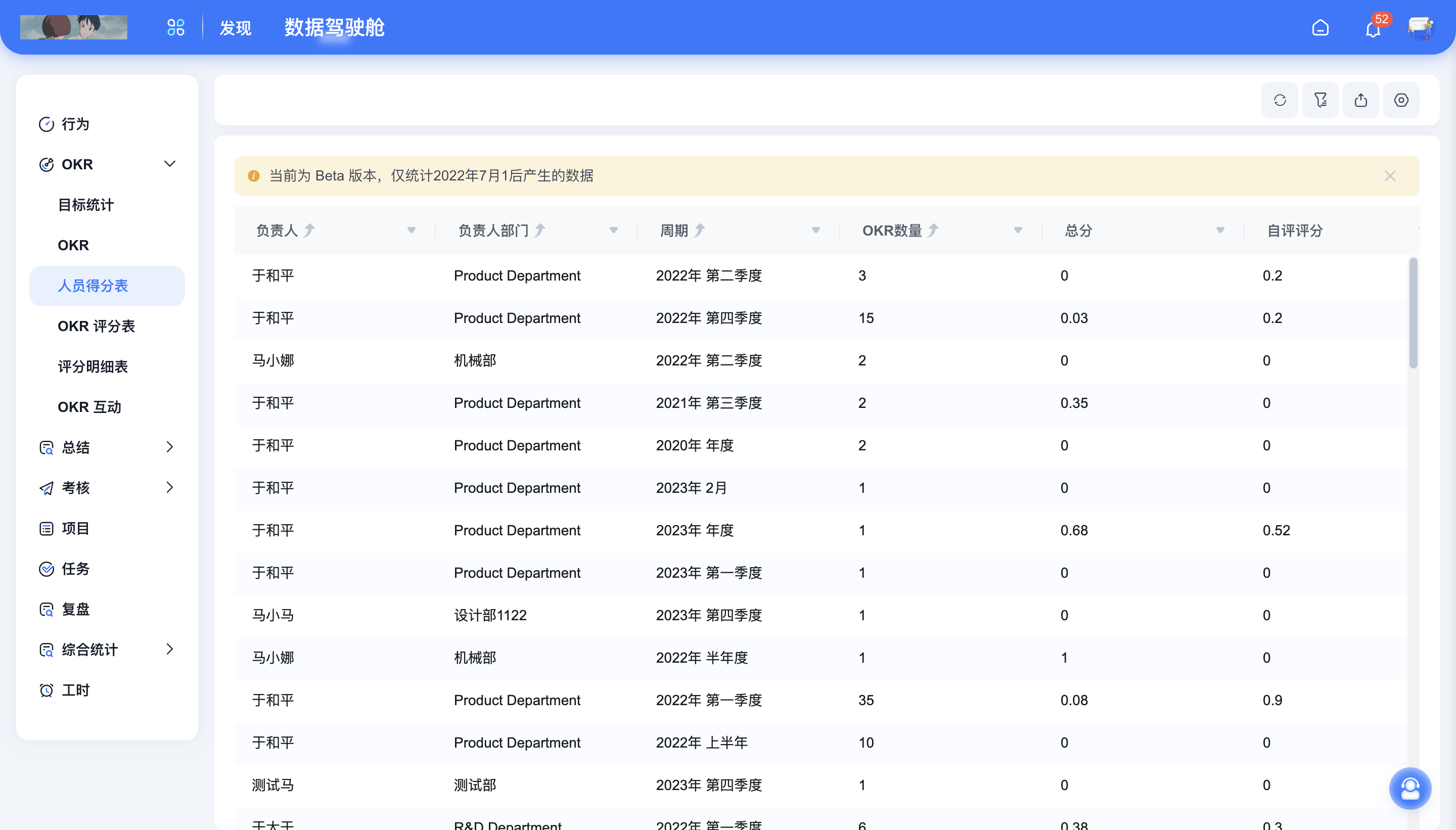1456x830 pixels.
Task: Open 任务 in the sidebar
Action: tap(107, 569)
